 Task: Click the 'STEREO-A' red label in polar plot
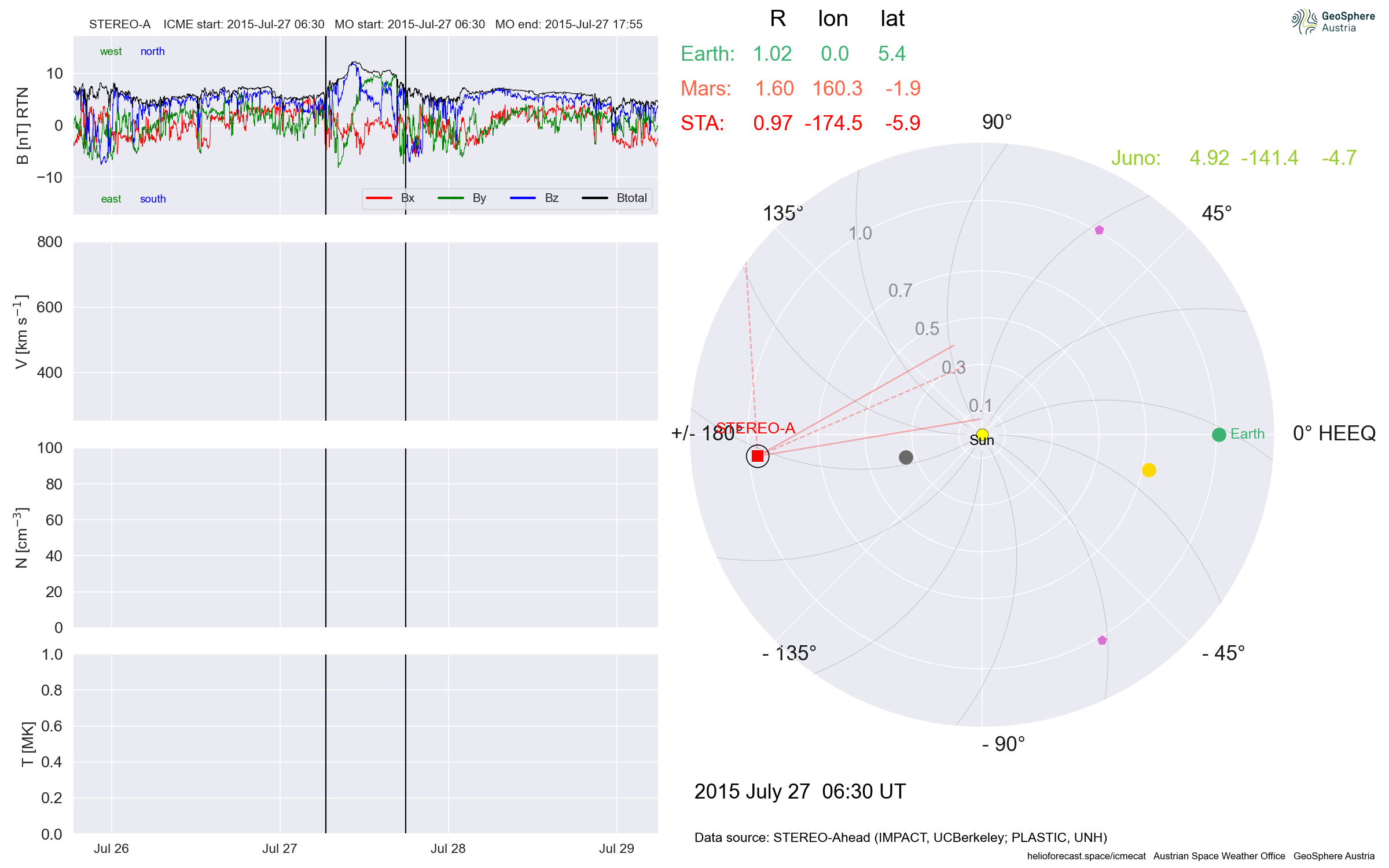pos(756,428)
